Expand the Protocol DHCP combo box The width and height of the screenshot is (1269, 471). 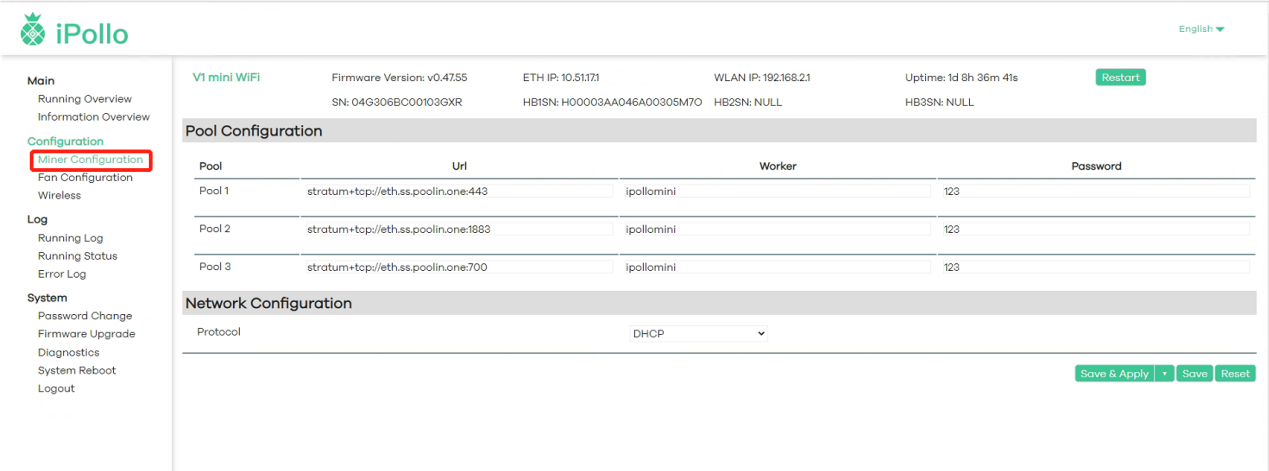[x=697, y=334]
